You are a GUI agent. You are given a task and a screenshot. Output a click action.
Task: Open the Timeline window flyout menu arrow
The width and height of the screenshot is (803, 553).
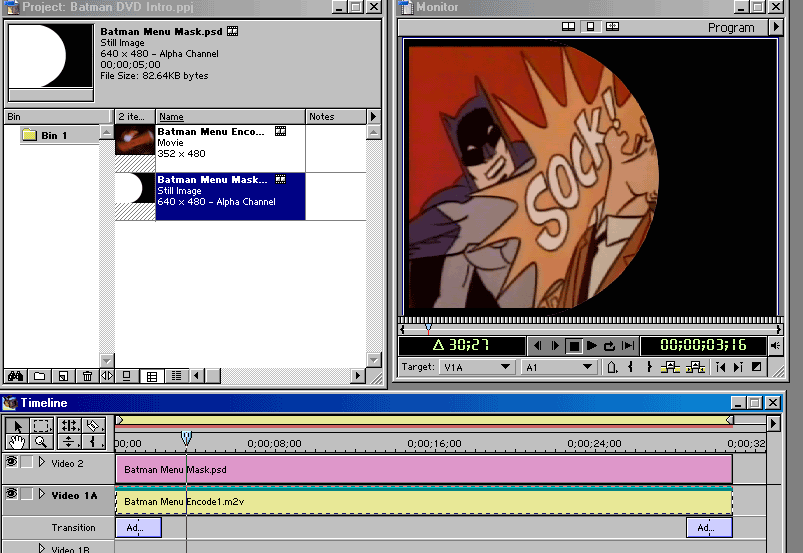pos(773,423)
